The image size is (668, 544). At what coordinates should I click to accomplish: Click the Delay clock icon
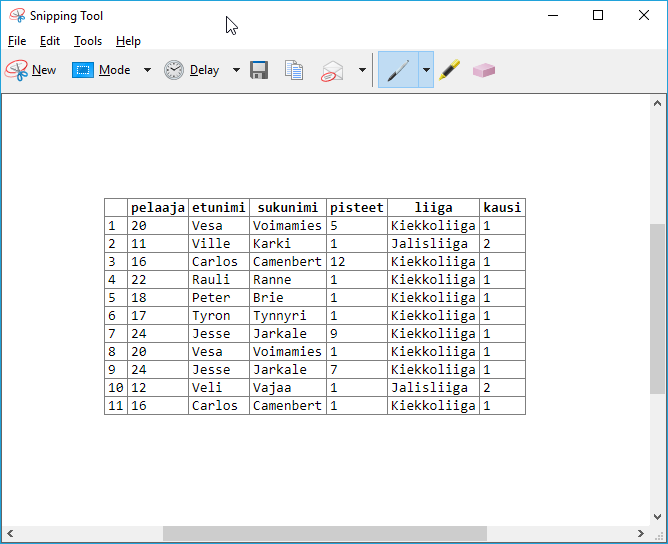(174, 70)
